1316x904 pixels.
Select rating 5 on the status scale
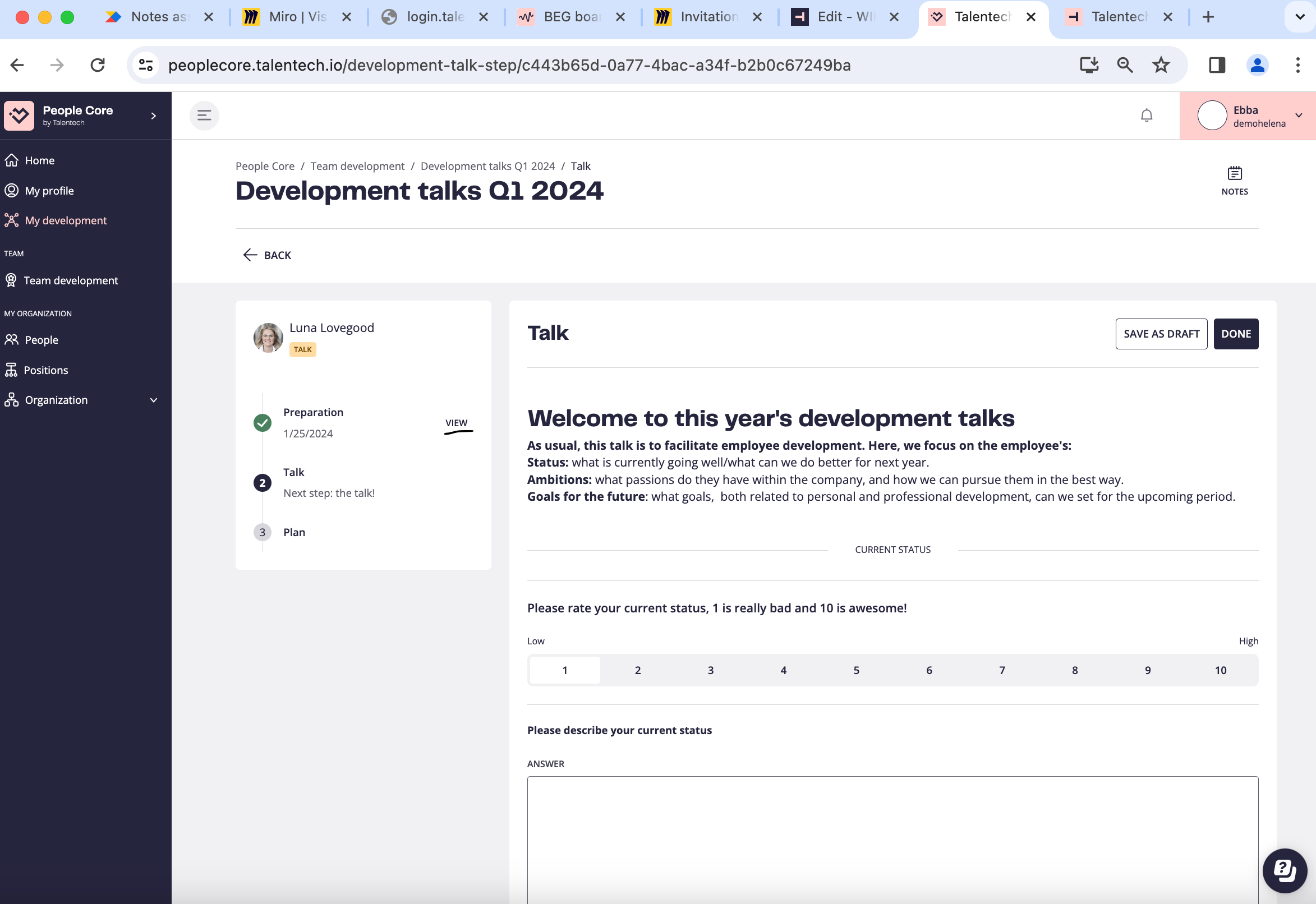[856, 670]
